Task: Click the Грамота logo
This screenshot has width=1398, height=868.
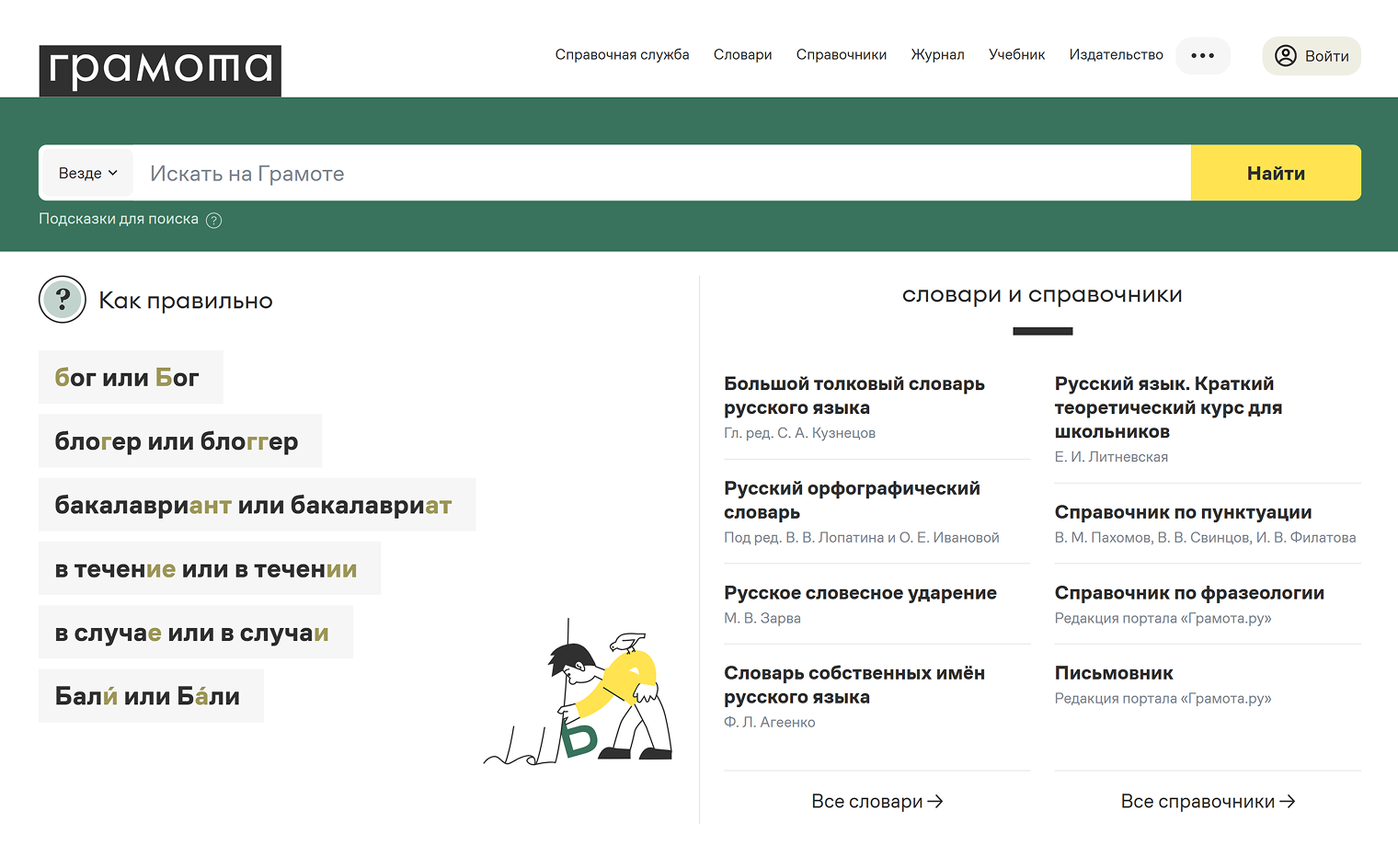Action: pyautogui.click(x=160, y=71)
